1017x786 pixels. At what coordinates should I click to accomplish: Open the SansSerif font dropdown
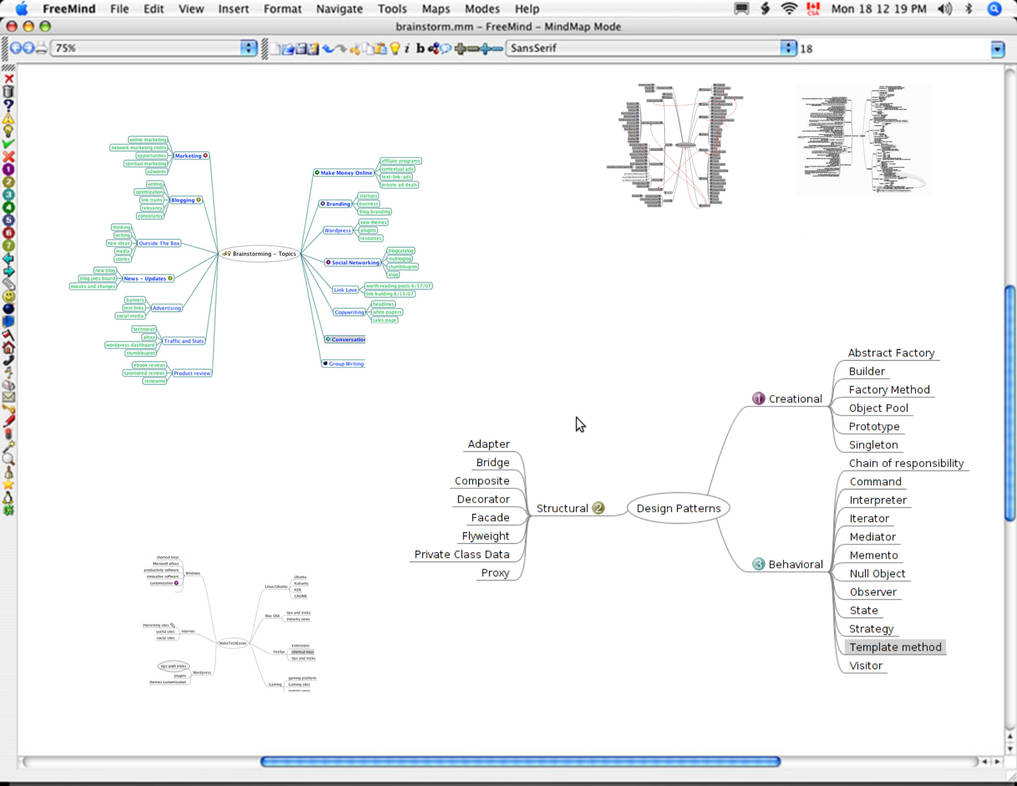788,48
